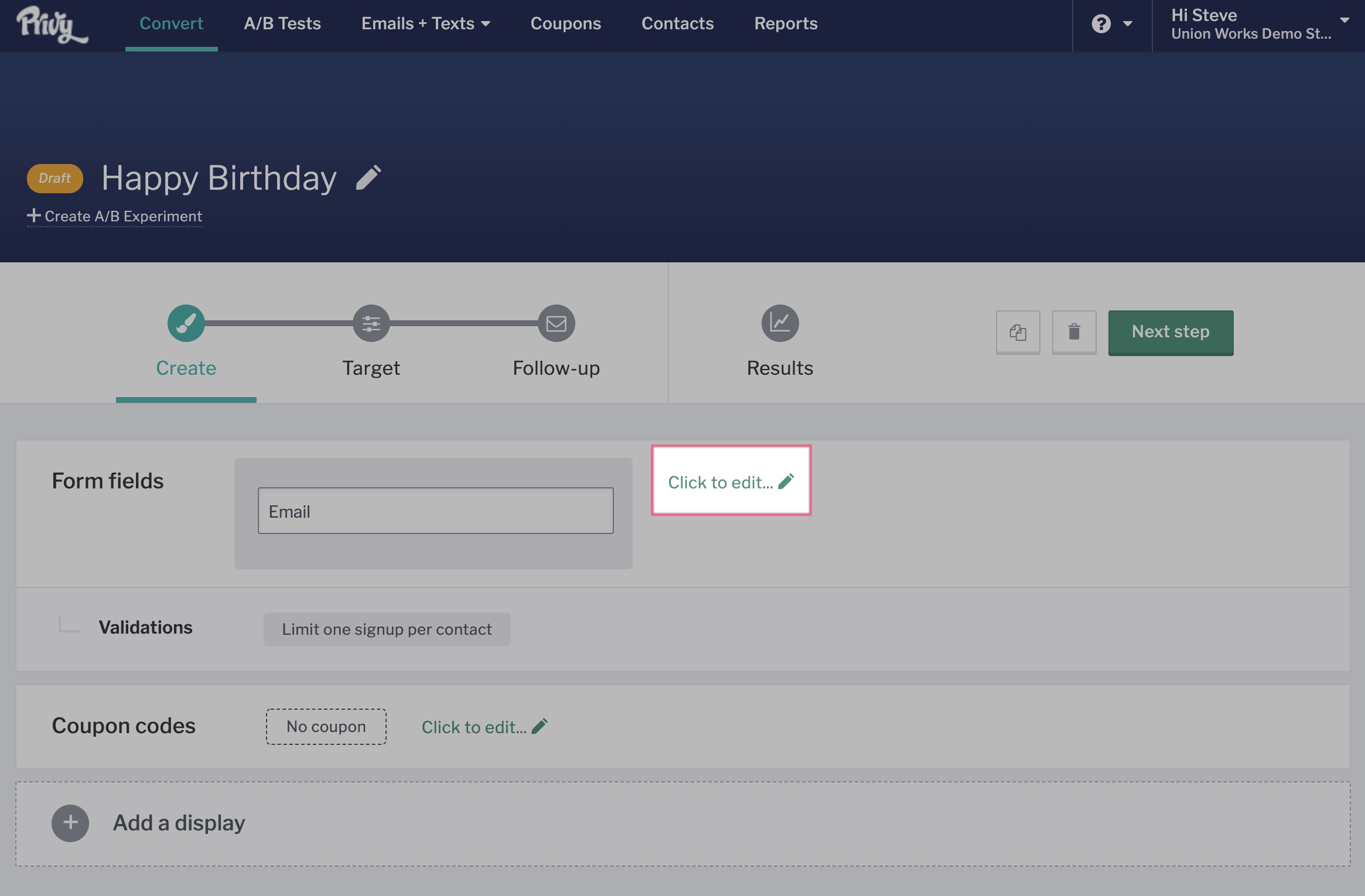Click the plus icon for Add a display
The height and width of the screenshot is (896, 1365).
(70, 823)
